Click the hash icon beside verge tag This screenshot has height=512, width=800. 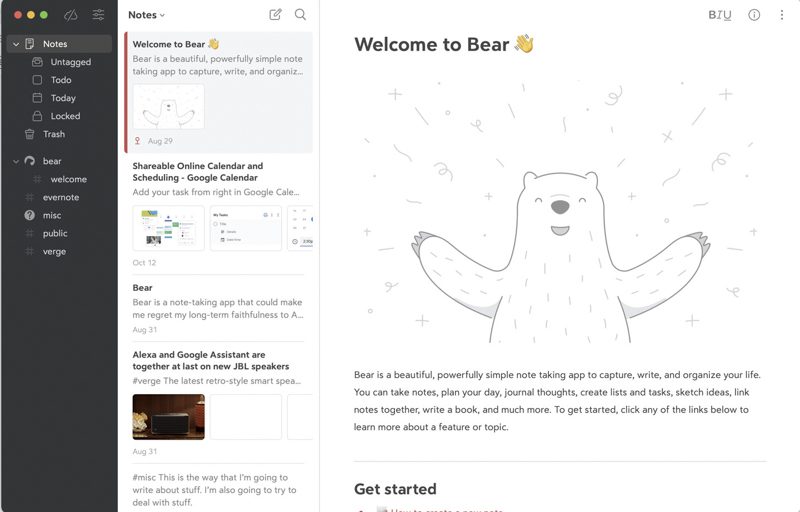tap(30, 251)
